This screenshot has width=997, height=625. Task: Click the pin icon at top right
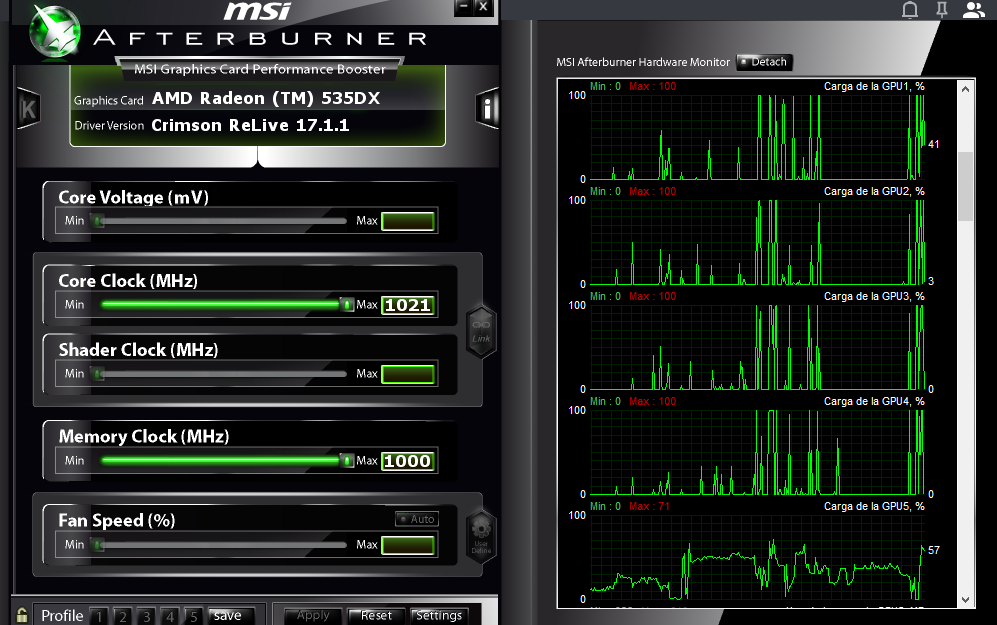tap(942, 9)
